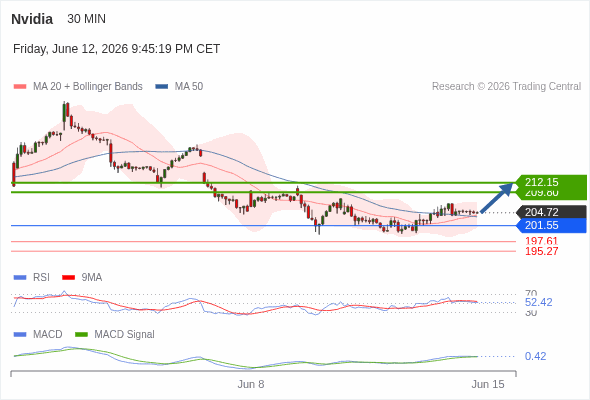Click the MA 20 + Bollinger Bands legend swatch
Screen dimensions: 590x400
tap(20, 87)
